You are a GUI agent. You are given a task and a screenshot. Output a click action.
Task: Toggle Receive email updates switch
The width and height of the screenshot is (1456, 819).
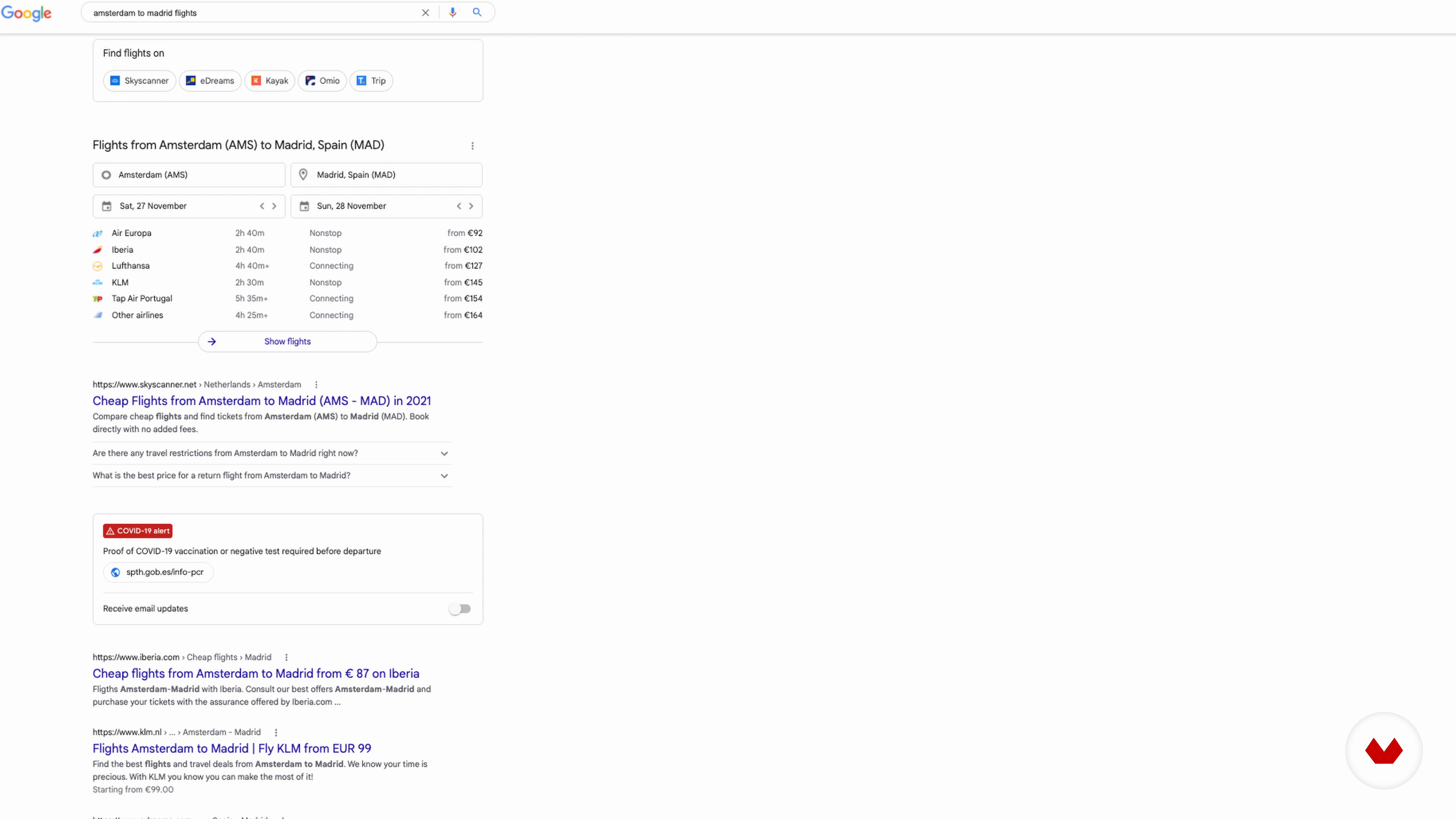tap(460, 609)
